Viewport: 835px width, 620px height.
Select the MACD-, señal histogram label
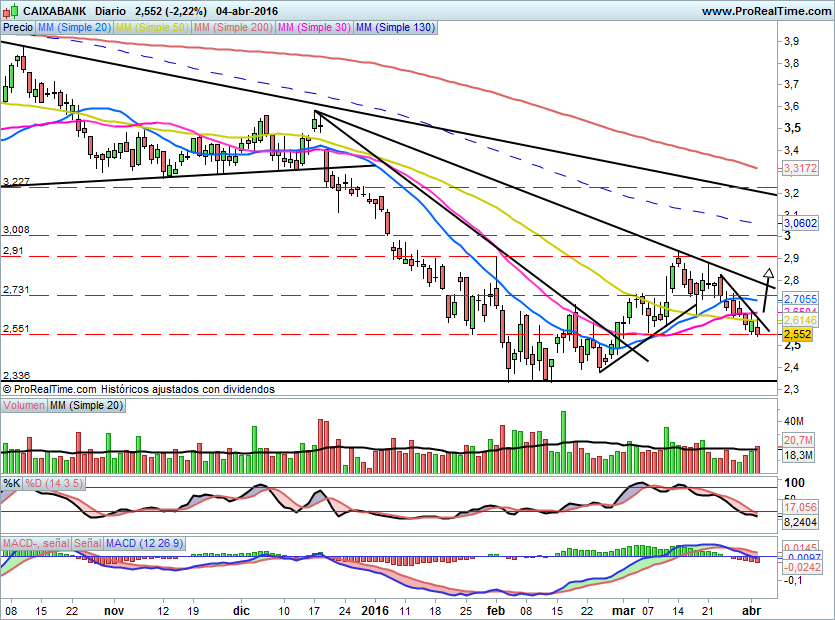pos(36,543)
